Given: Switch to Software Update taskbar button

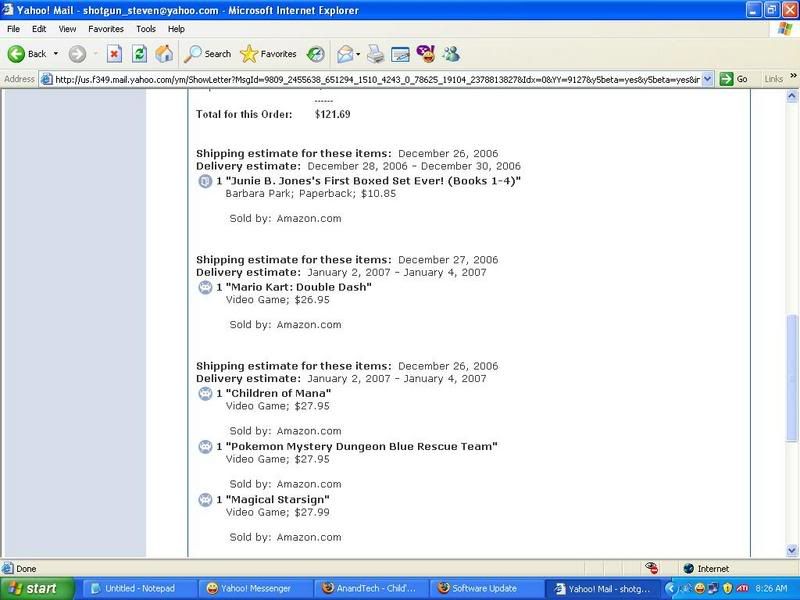Looking at the screenshot, I should click(486, 588).
